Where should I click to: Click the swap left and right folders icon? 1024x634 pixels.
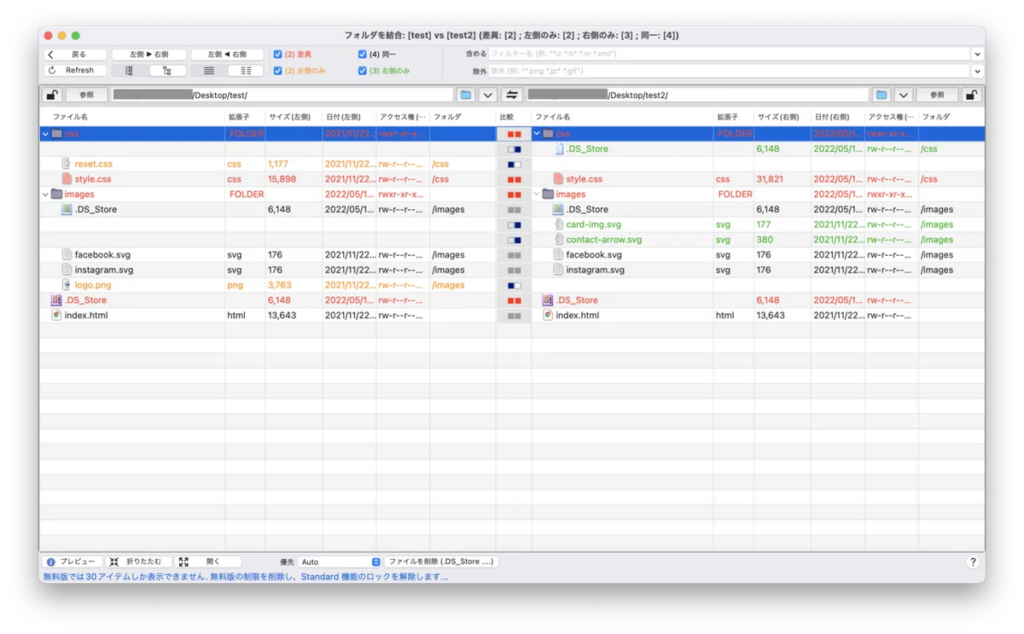point(512,95)
